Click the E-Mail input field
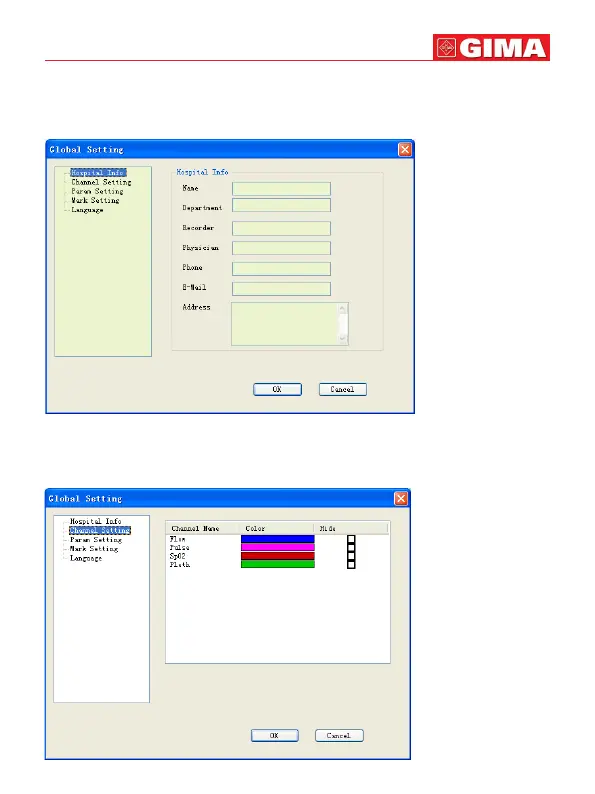 click(x=281, y=289)
